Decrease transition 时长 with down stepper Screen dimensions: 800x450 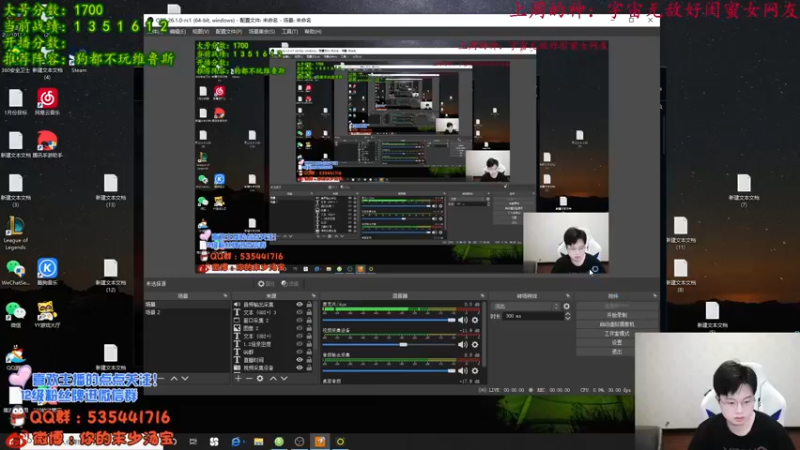[567, 318]
